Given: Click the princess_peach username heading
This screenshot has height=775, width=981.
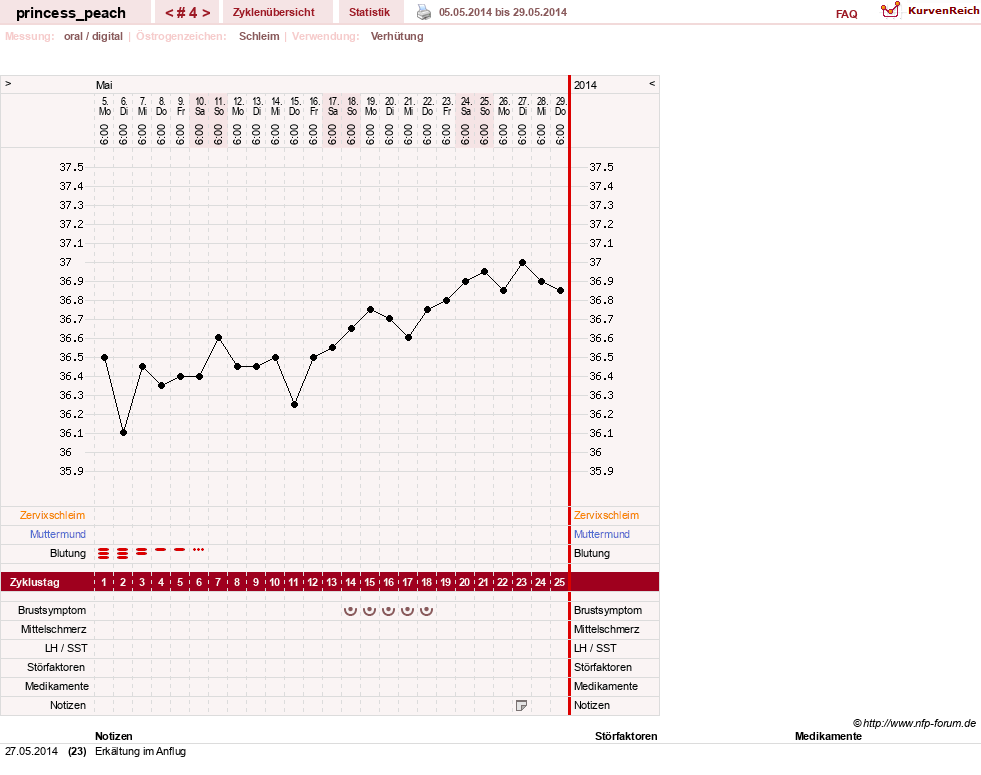Looking at the screenshot, I should coord(71,13).
